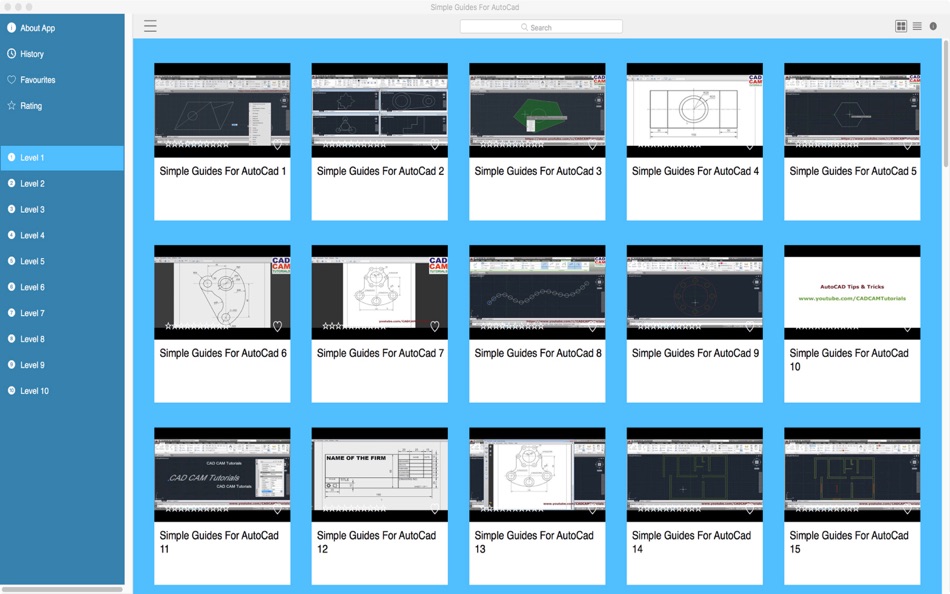This screenshot has width=950, height=594.
Task: Favourite Simple Guides For AutoCad 8 heart
Action: pyautogui.click(x=592, y=326)
